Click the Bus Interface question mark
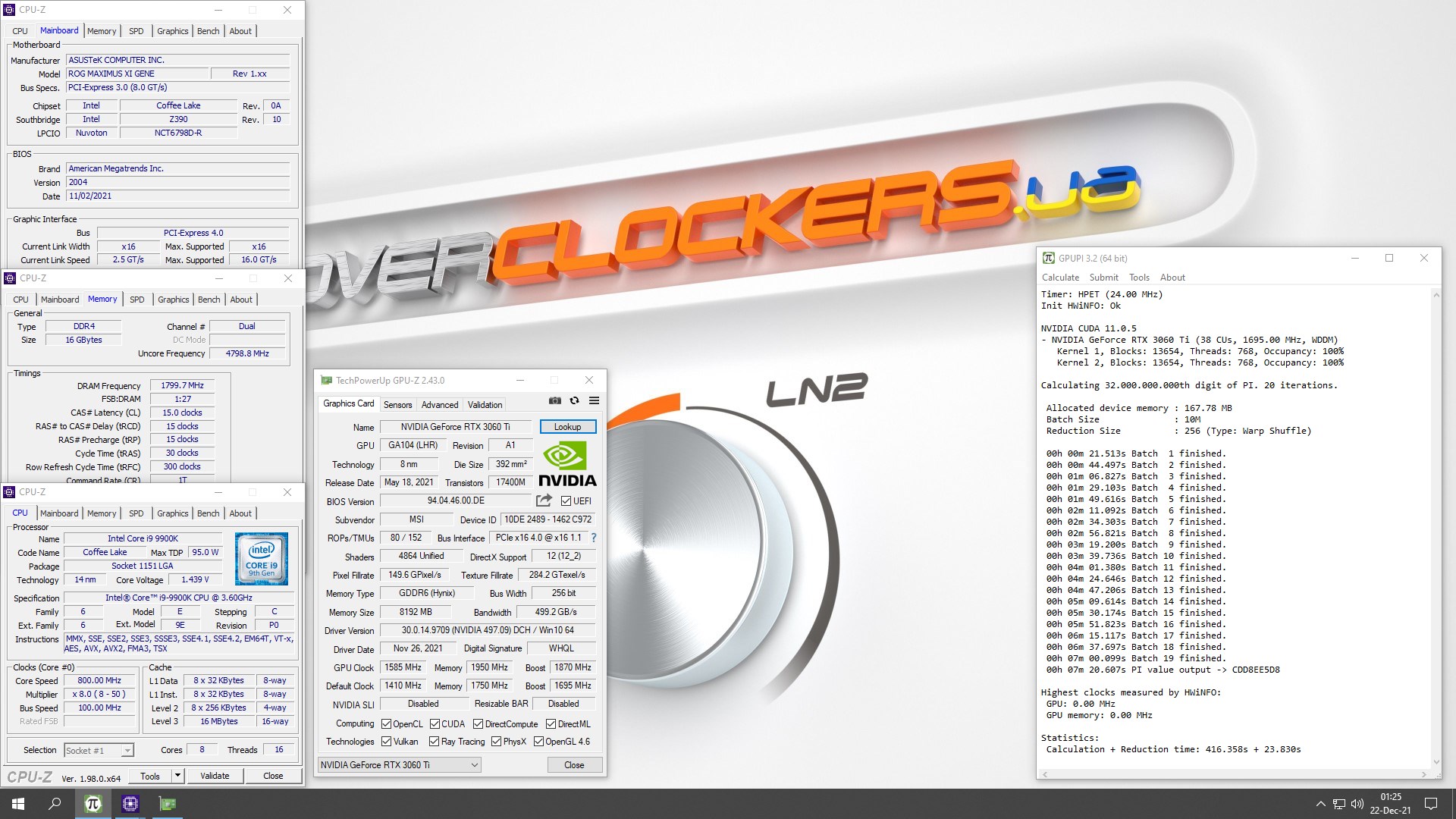Screen dimensions: 1456x819 pyautogui.click(x=593, y=538)
